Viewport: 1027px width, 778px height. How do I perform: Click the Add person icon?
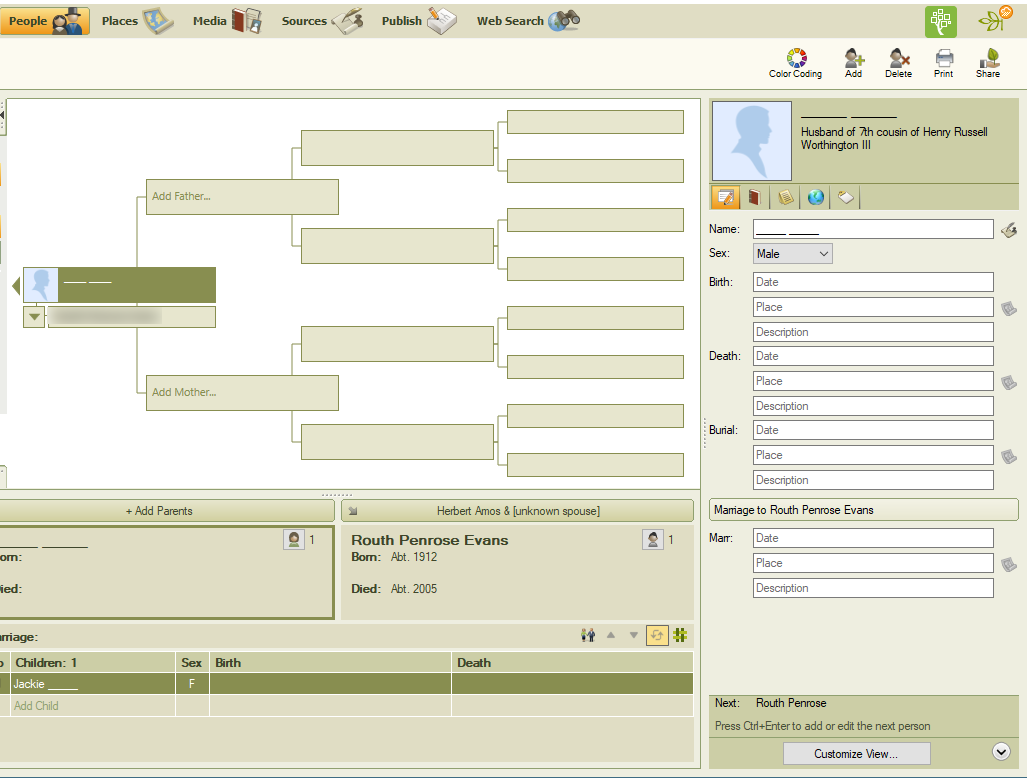(853, 62)
